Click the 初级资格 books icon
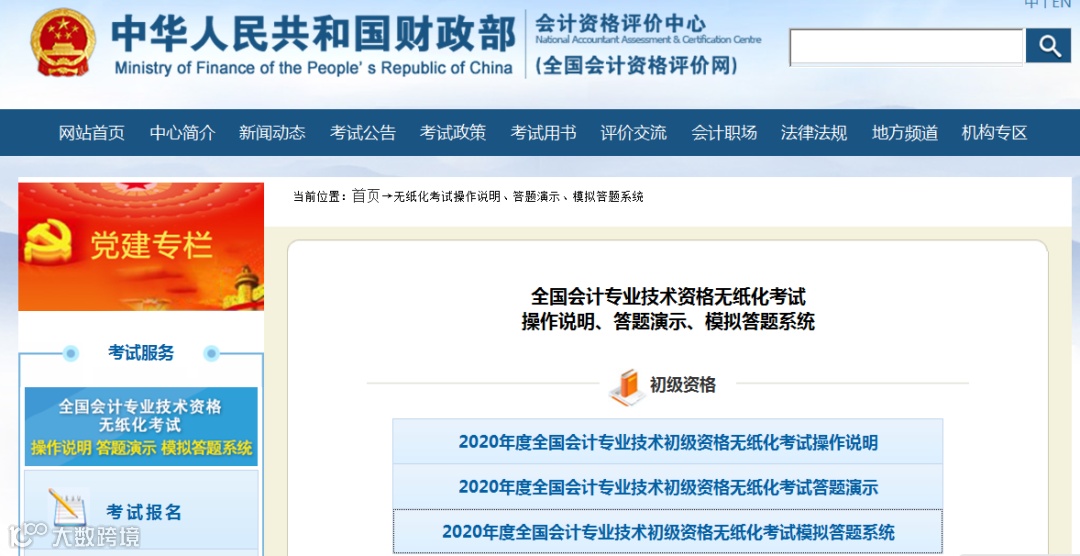The image size is (1080, 556). (626, 387)
